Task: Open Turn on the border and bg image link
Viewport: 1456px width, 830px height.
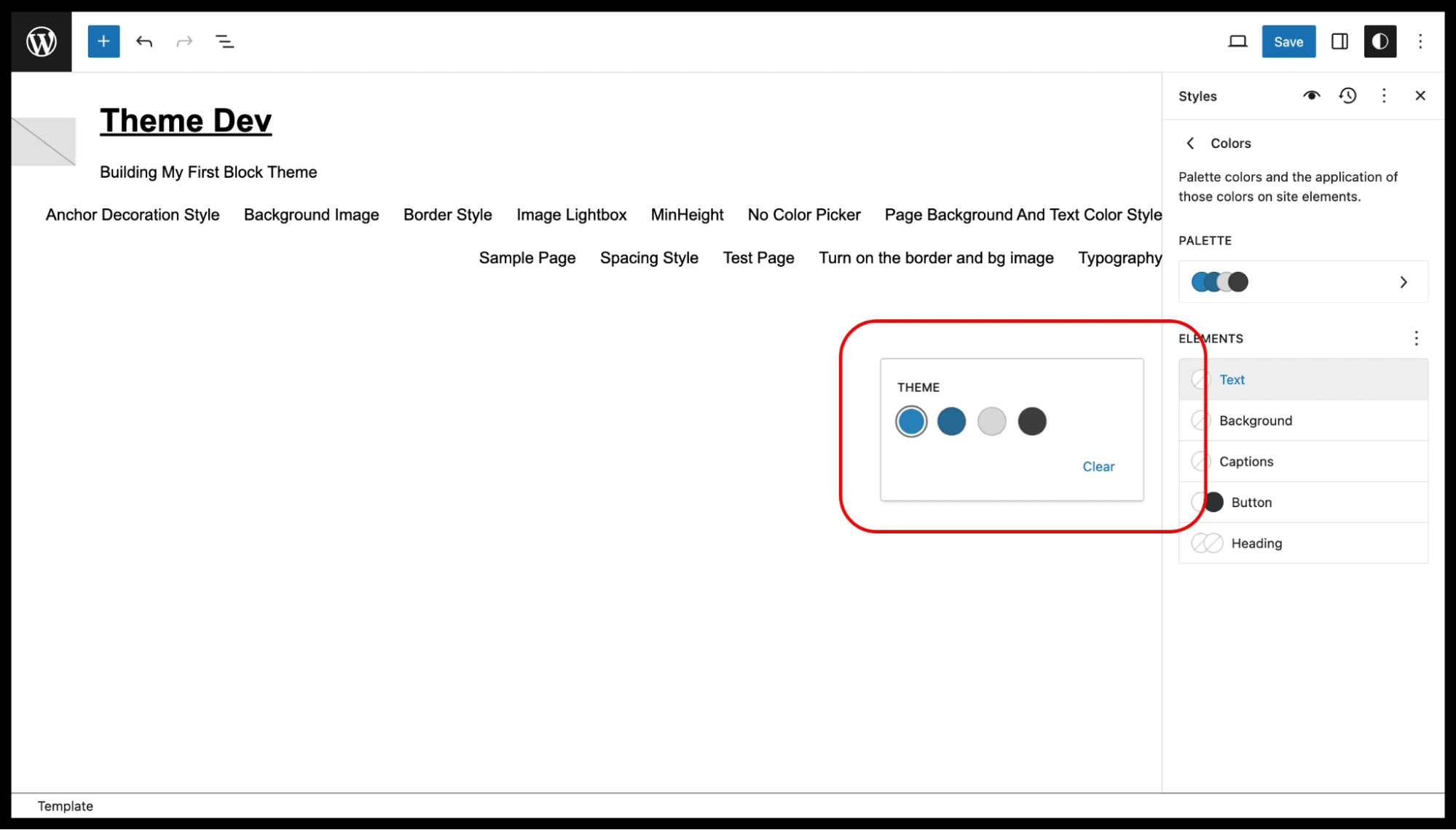Action: [x=936, y=258]
